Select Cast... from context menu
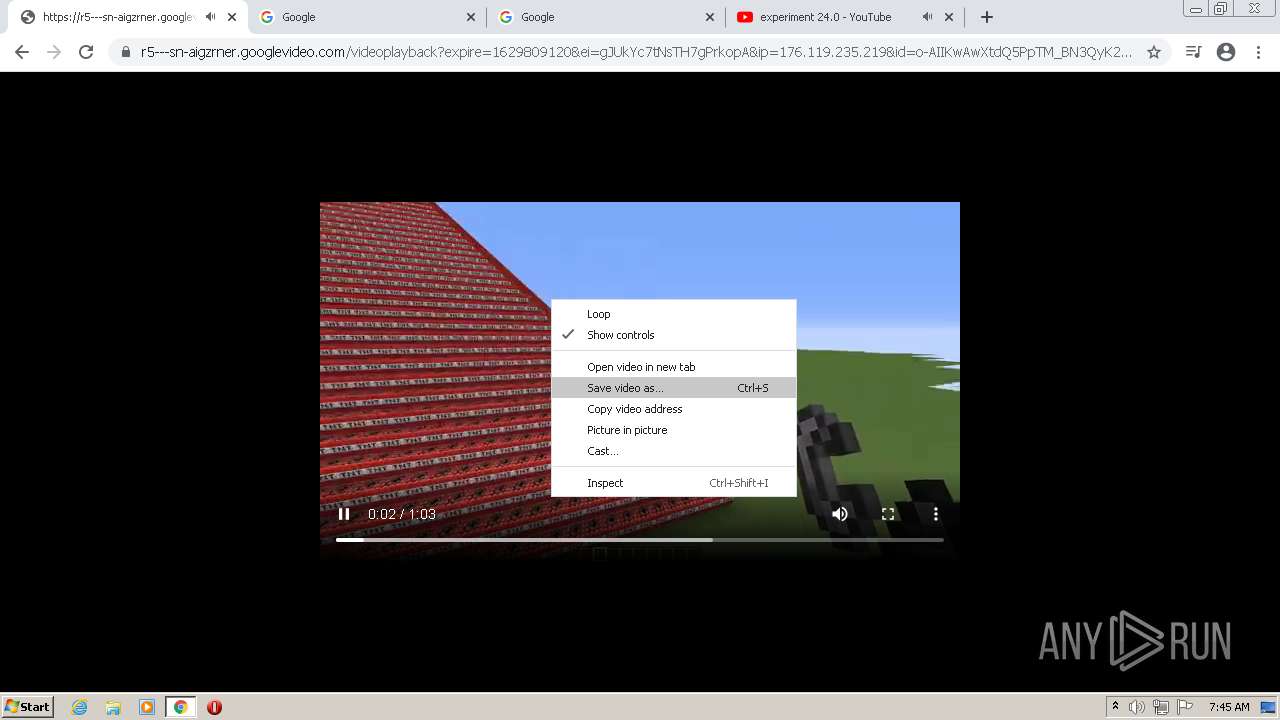The image size is (1280, 720). click(x=674, y=451)
